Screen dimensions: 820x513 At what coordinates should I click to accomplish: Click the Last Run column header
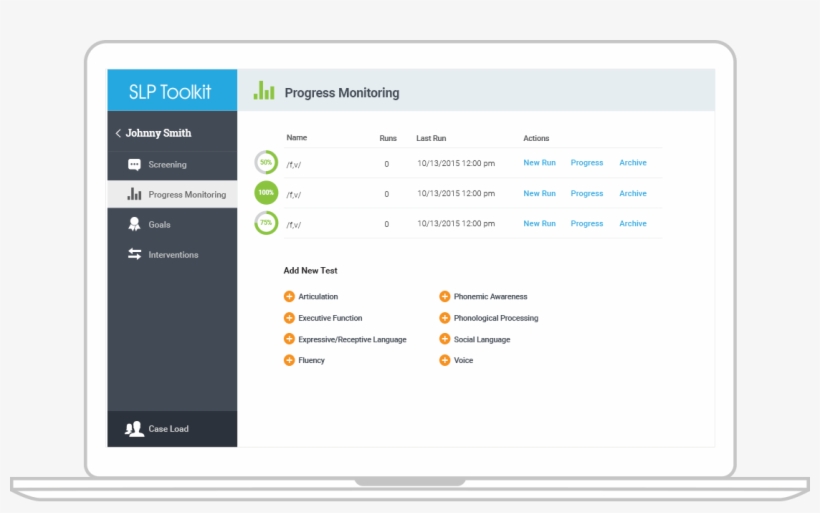pyautogui.click(x=431, y=138)
